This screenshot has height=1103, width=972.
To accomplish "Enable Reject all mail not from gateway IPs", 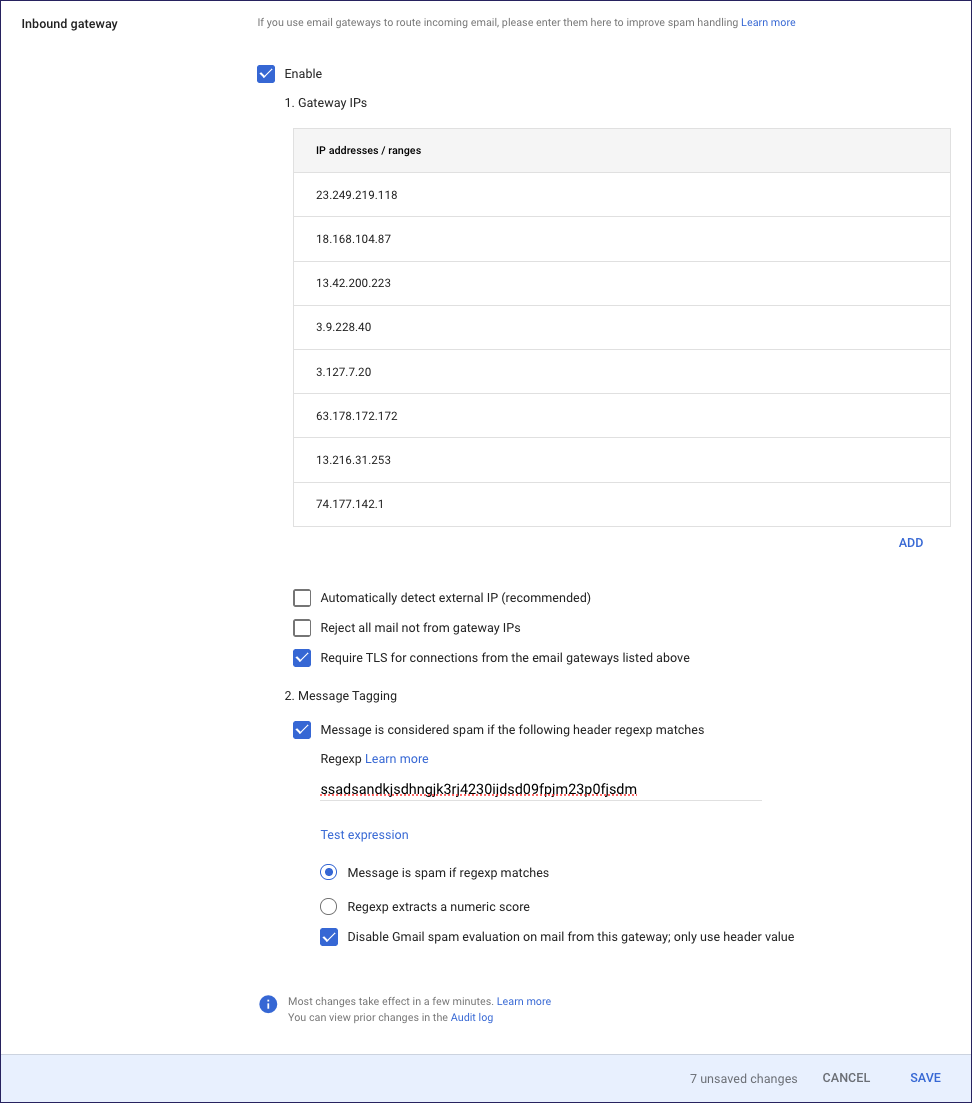I will pos(301,627).
